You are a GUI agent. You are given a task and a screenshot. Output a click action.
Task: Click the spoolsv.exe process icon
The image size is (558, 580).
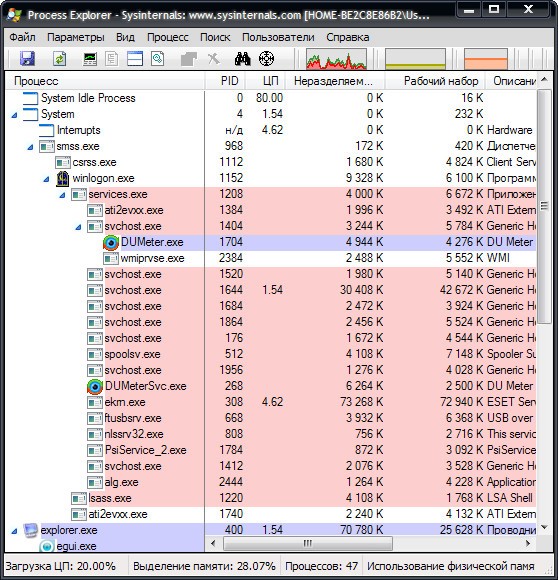click(95, 354)
